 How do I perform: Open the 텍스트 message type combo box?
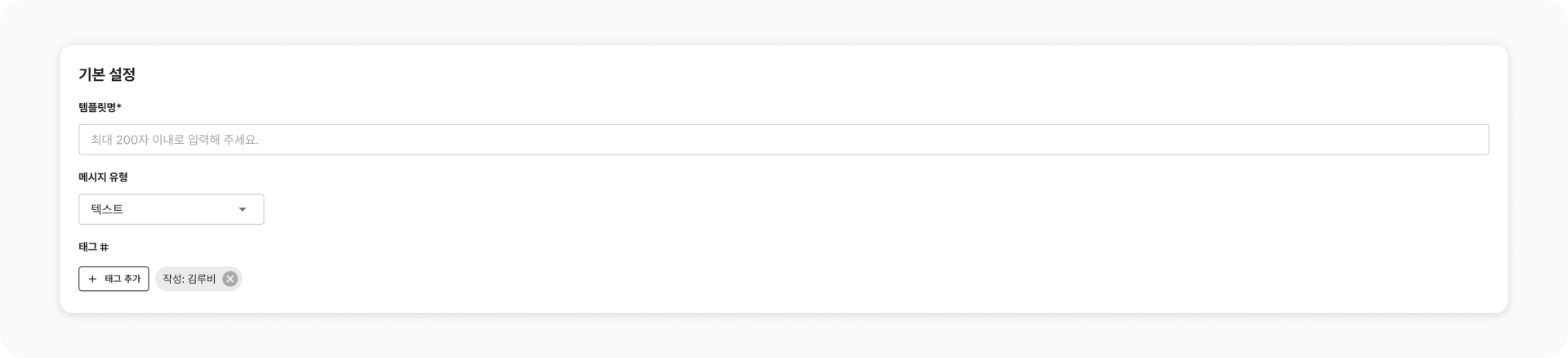[x=171, y=209]
